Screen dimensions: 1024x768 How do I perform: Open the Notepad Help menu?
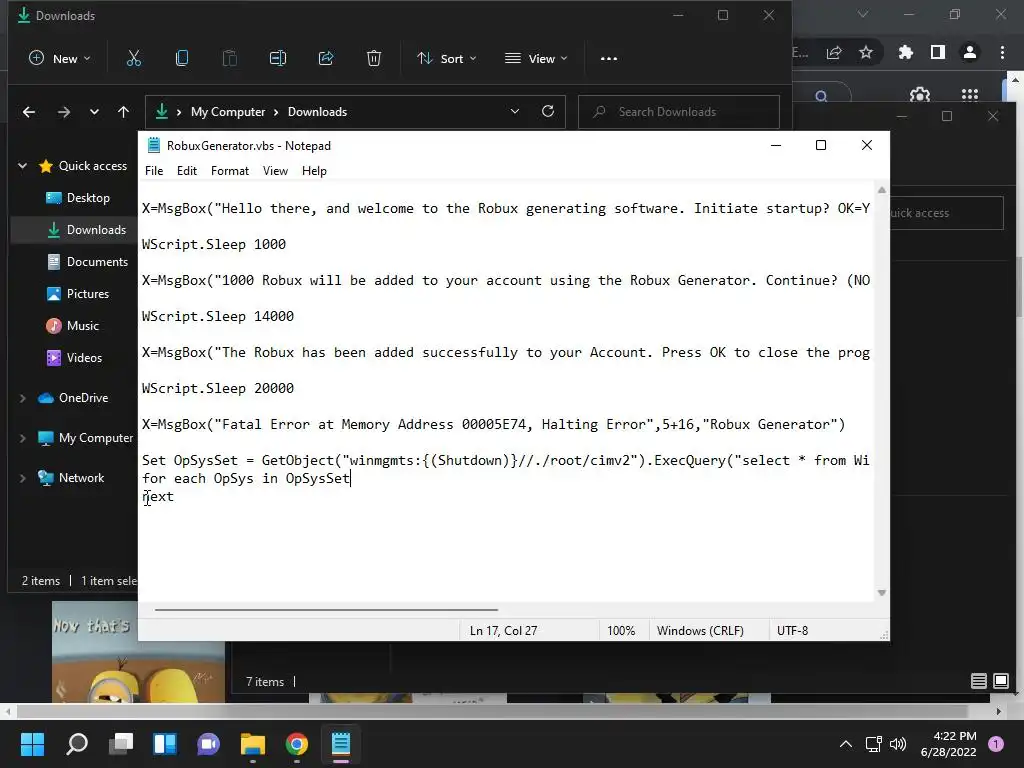314,171
